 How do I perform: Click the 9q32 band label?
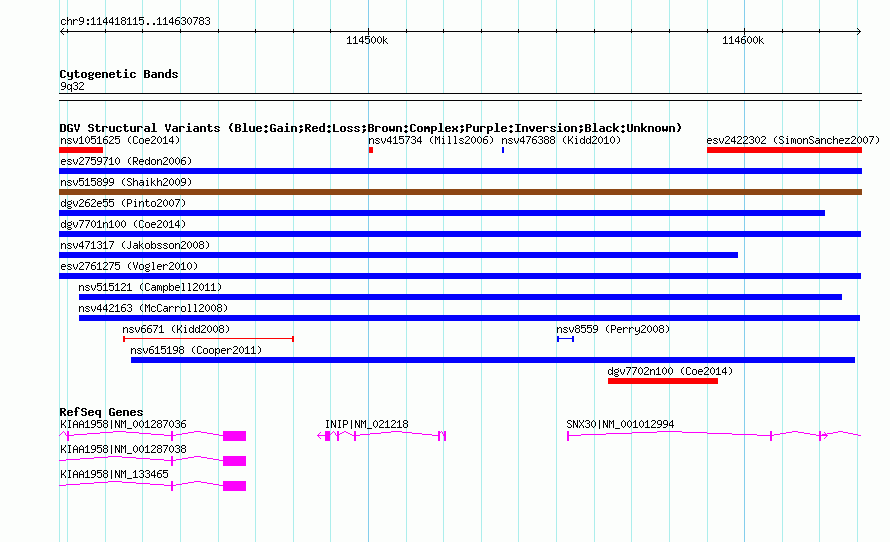[72, 86]
